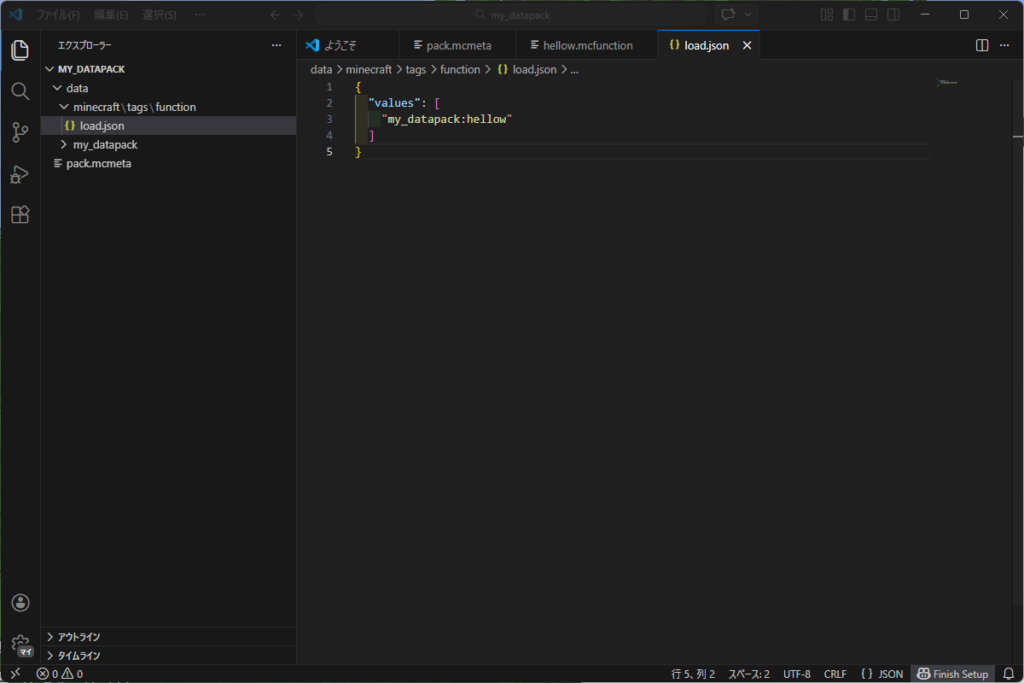Change the CRLF line ending setting
The height and width of the screenshot is (683, 1024).
coord(835,674)
